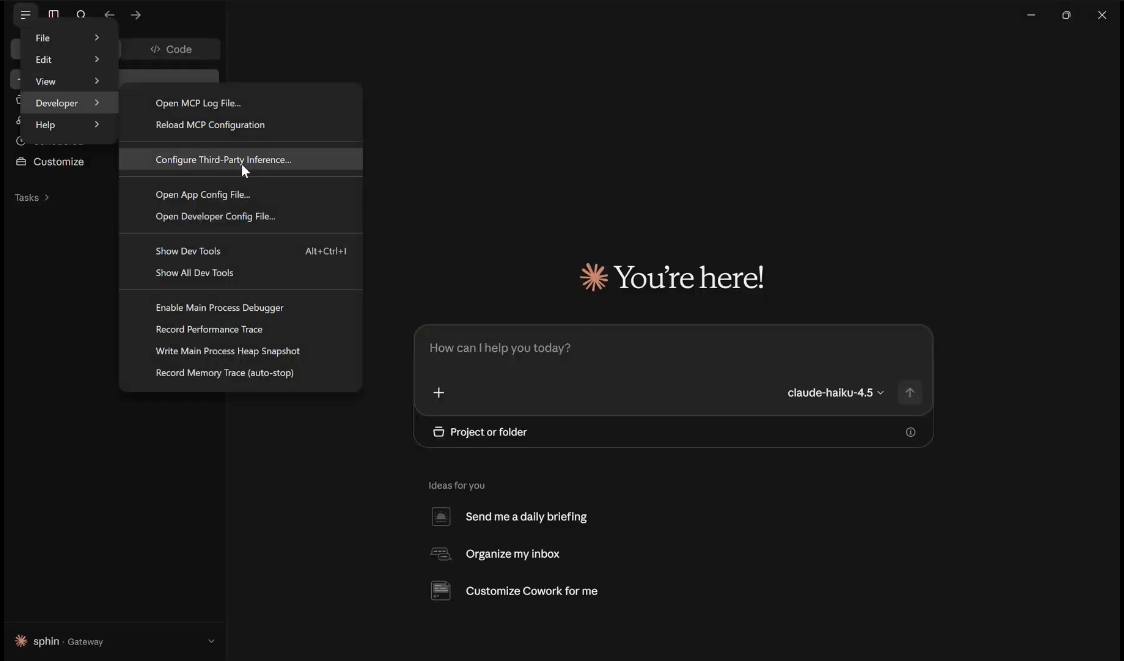This screenshot has height=661, width=1124.
Task: Choose Send me a daily briefing
Action: coord(525,516)
